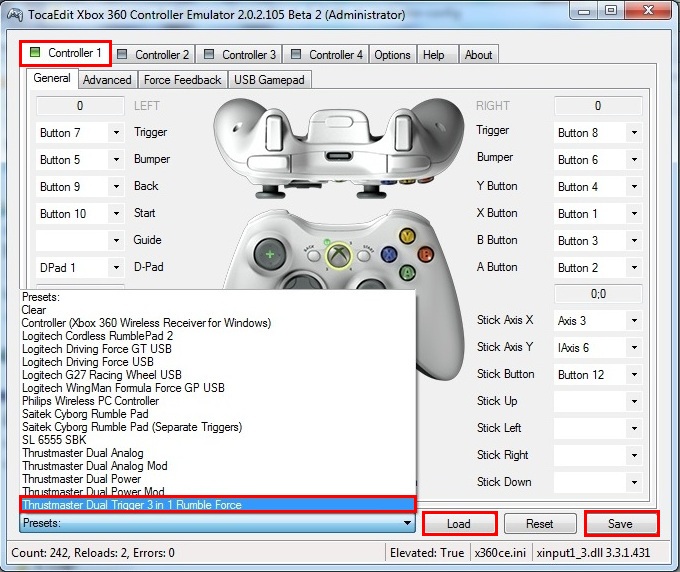
Task: Click the green Guide button on controller image
Action: point(342,256)
